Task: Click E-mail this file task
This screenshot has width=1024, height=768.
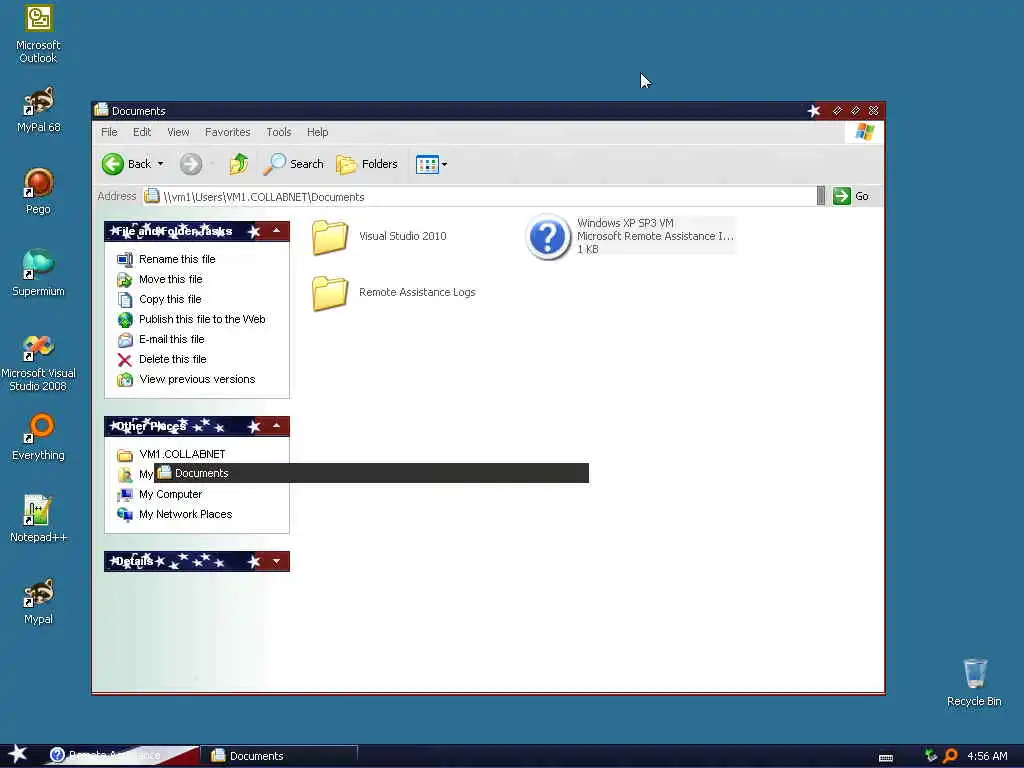Action: 171,340
